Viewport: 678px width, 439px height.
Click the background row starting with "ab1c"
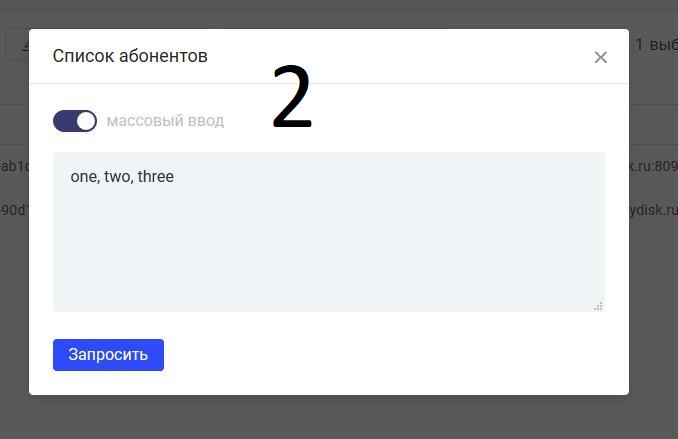click(x=14, y=166)
